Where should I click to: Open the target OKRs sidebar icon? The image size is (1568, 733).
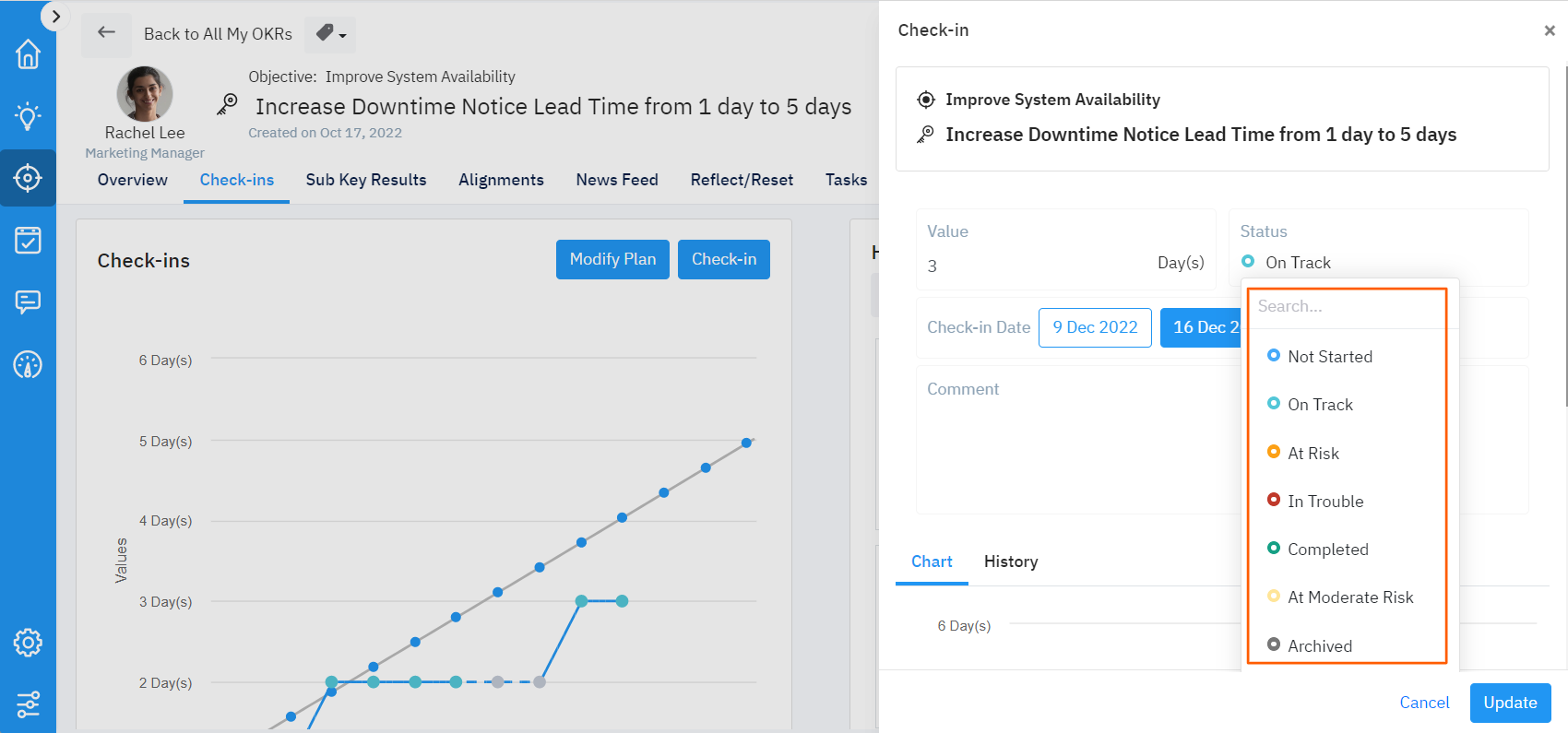(x=28, y=178)
